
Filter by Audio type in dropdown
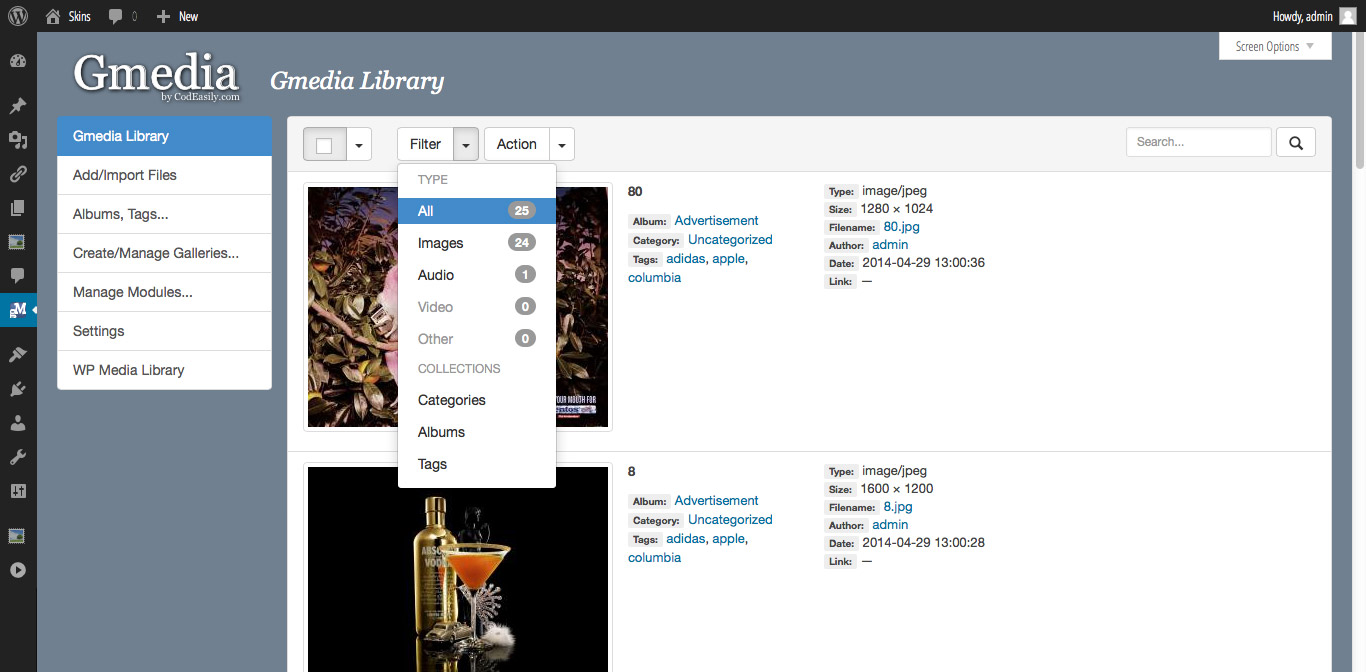pyautogui.click(x=436, y=275)
